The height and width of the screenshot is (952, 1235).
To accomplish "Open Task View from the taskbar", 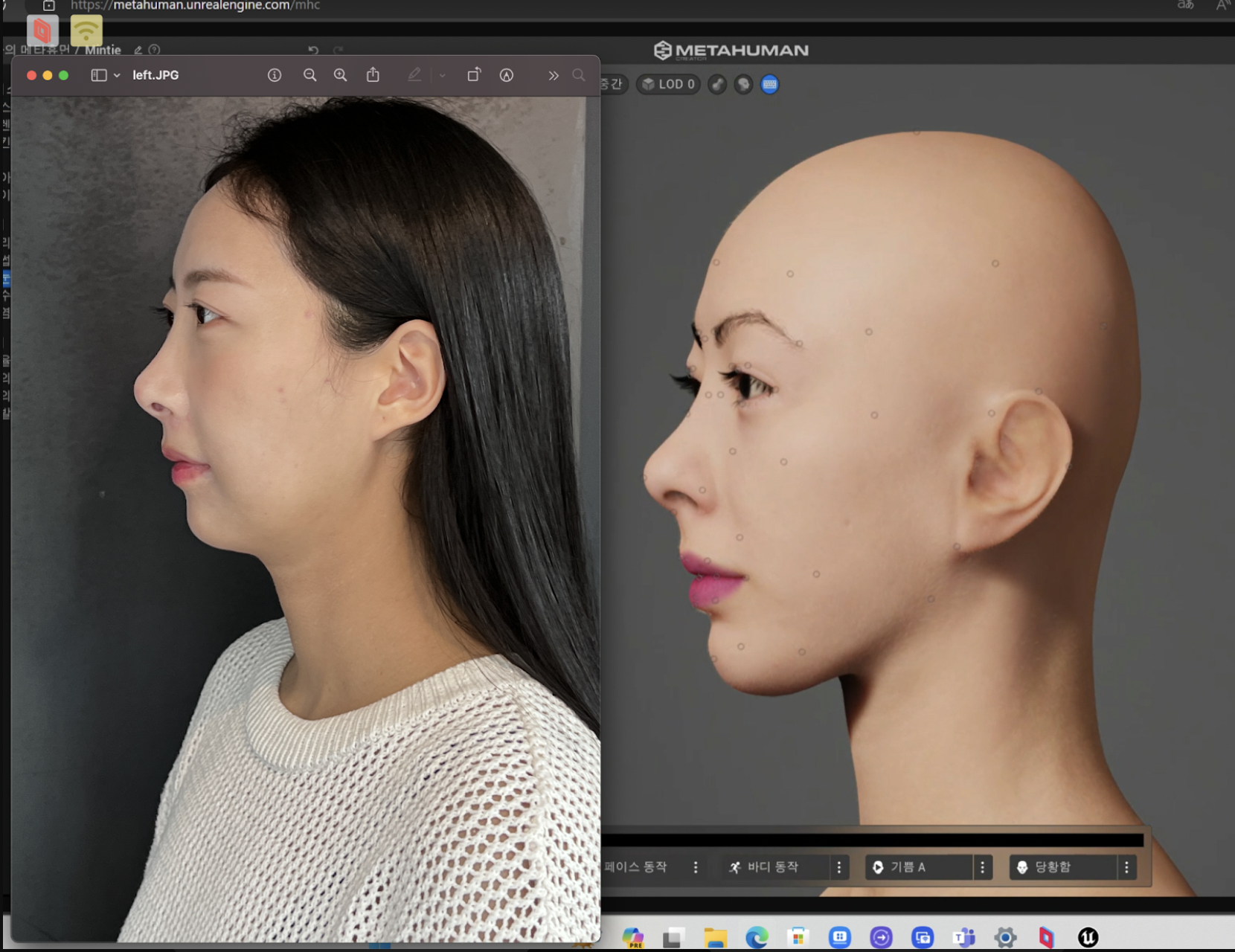I will click(673, 937).
